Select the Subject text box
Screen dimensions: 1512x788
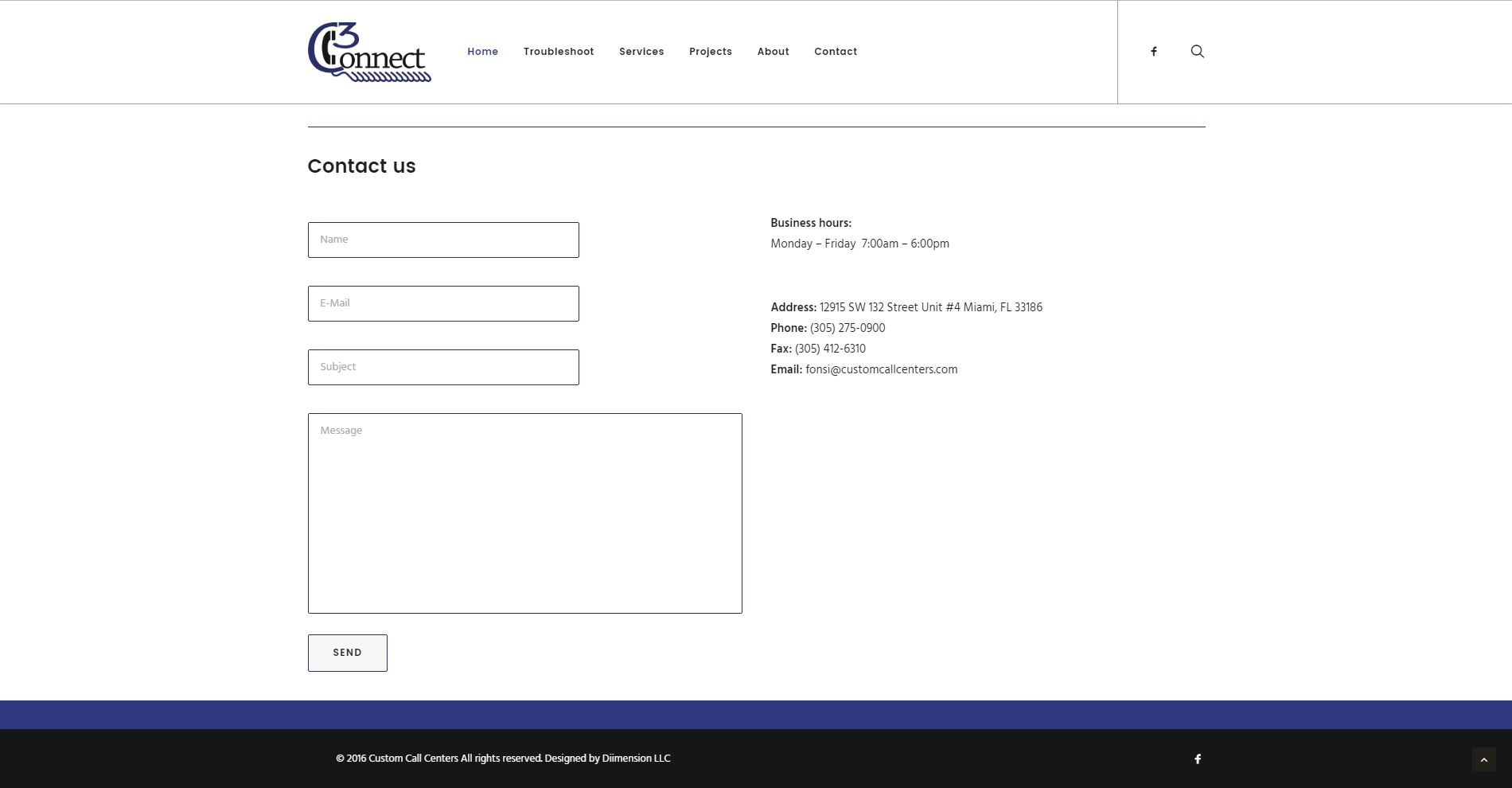click(x=443, y=367)
